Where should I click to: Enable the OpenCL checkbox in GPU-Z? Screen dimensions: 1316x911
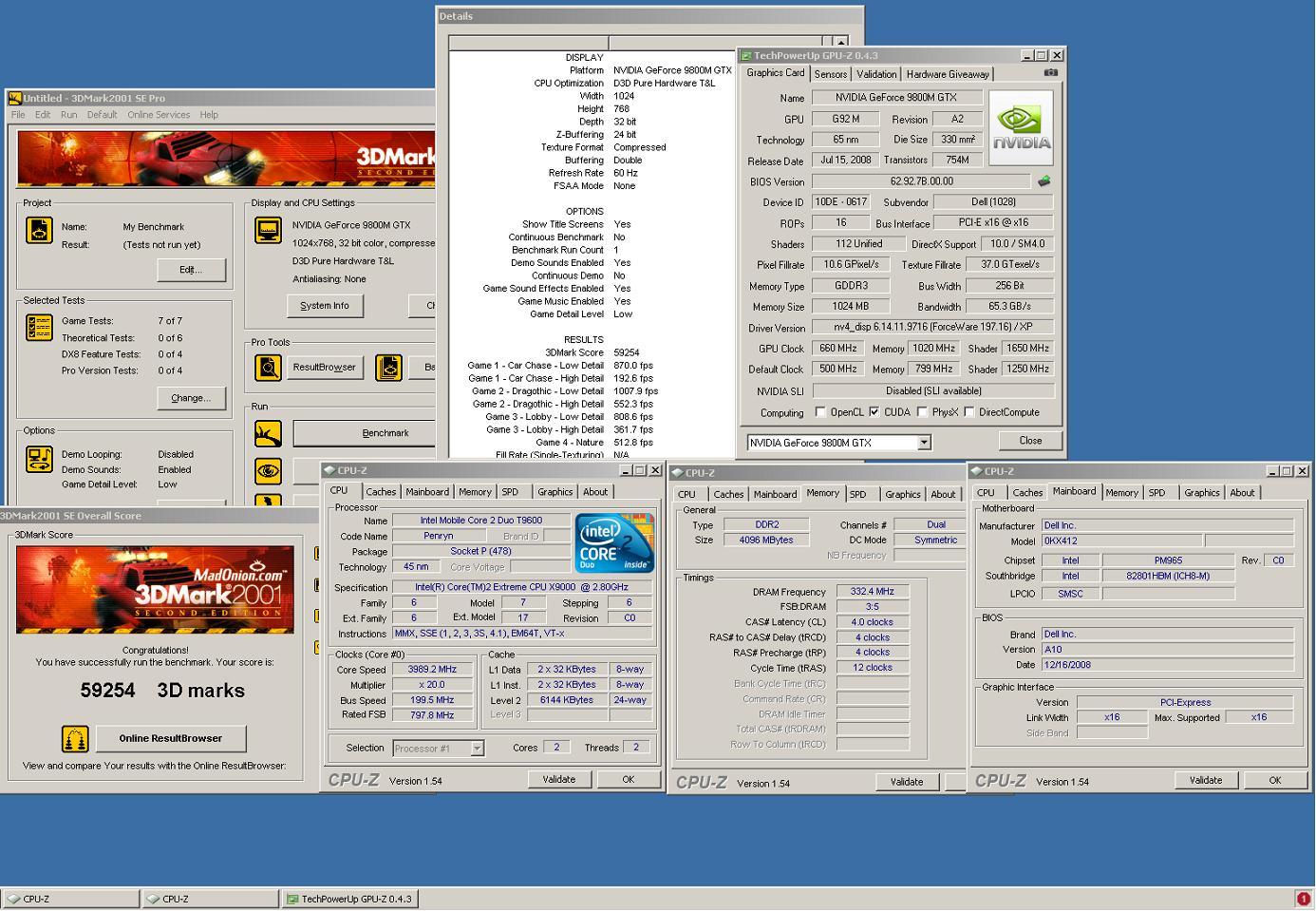(820, 412)
